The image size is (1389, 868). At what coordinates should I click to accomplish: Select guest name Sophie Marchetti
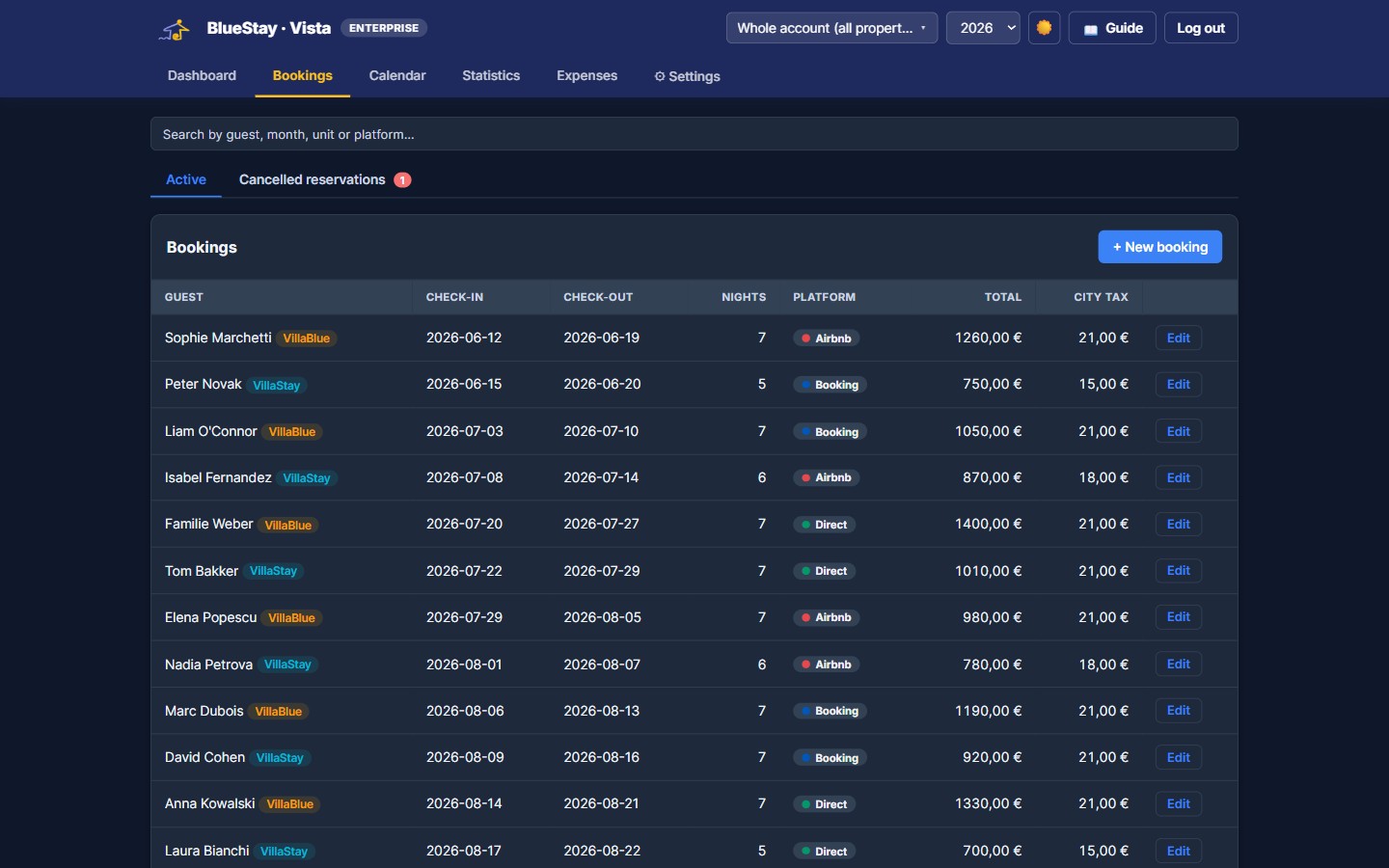point(218,338)
